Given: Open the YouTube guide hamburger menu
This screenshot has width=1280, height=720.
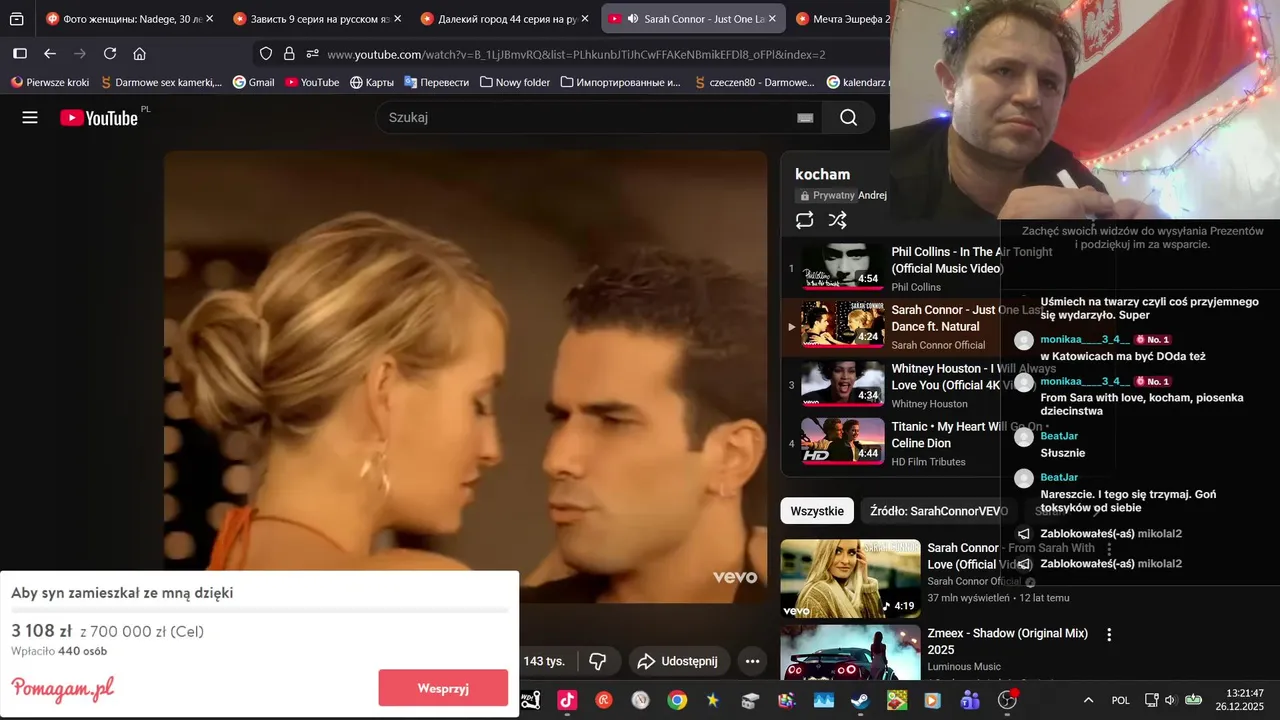Looking at the screenshot, I should 30,118.
